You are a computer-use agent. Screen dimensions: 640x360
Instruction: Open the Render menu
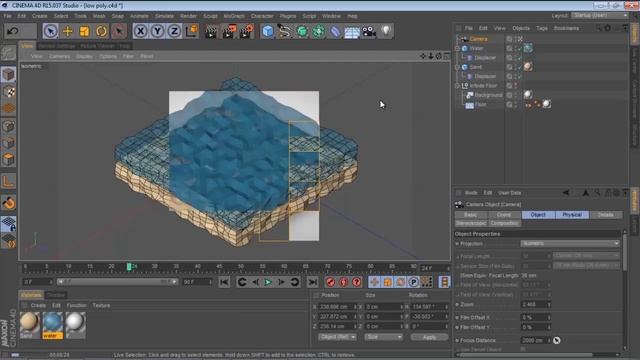[x=188, y=16]
